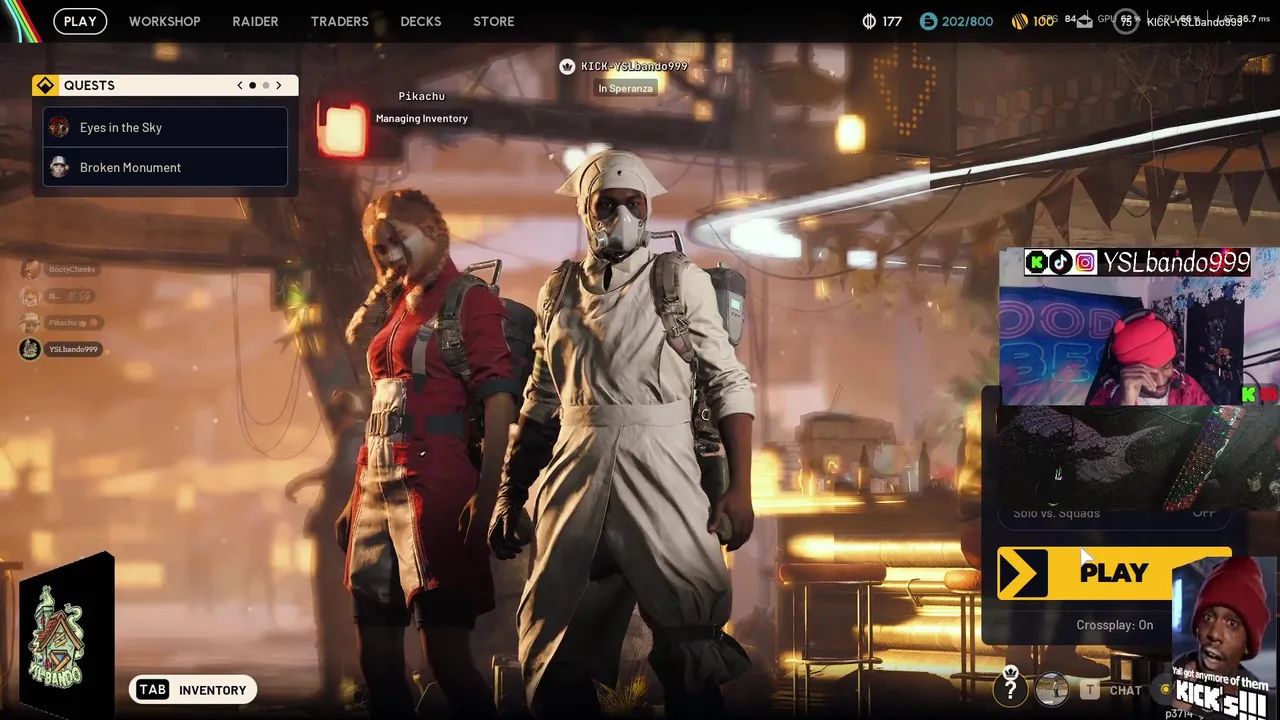Open the DECKS tab
The width and height of the screenshot is (1280, 720).
pyautogui.click(x=420, y=21)
